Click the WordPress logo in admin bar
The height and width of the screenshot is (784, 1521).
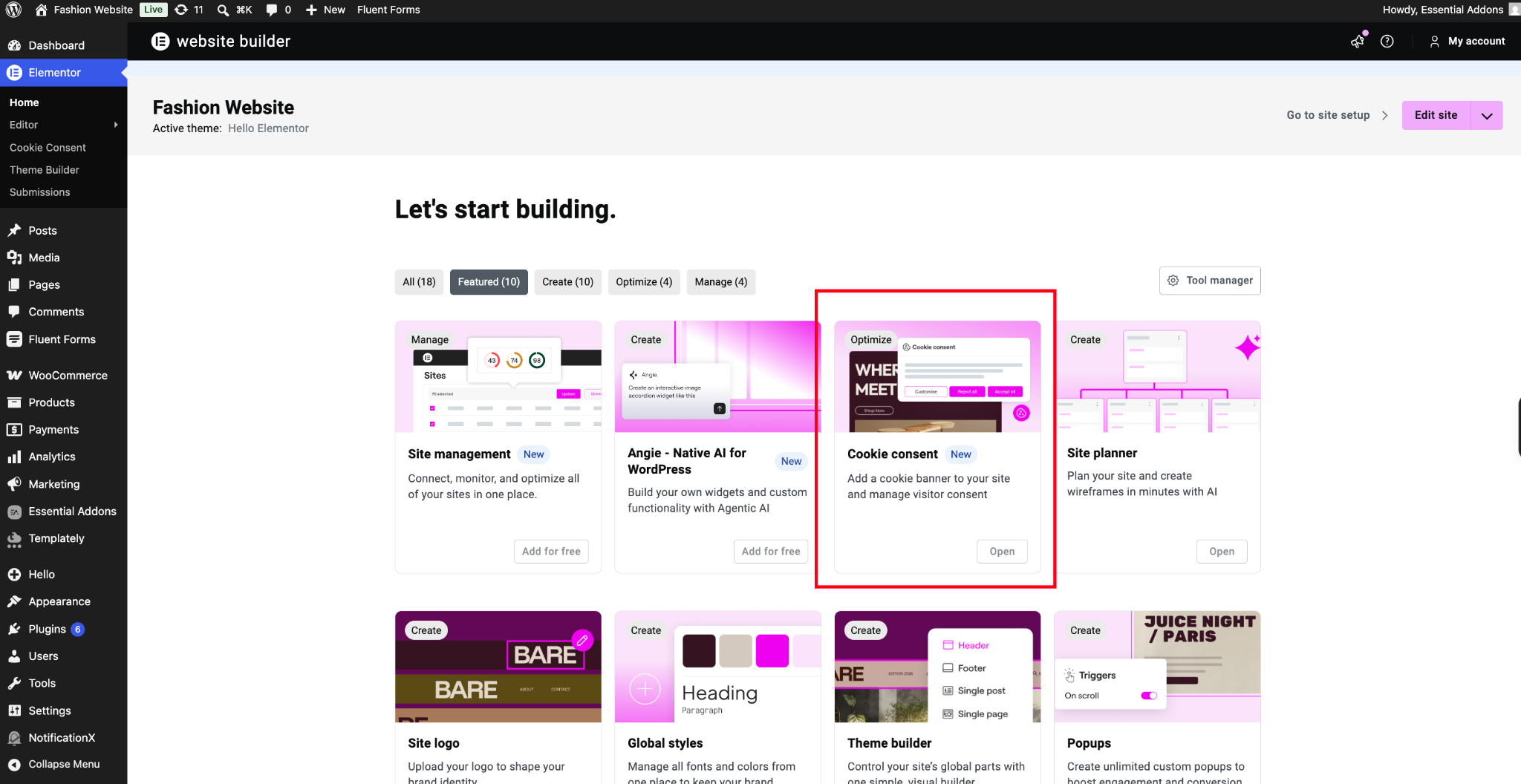click(x=13, y=10)
